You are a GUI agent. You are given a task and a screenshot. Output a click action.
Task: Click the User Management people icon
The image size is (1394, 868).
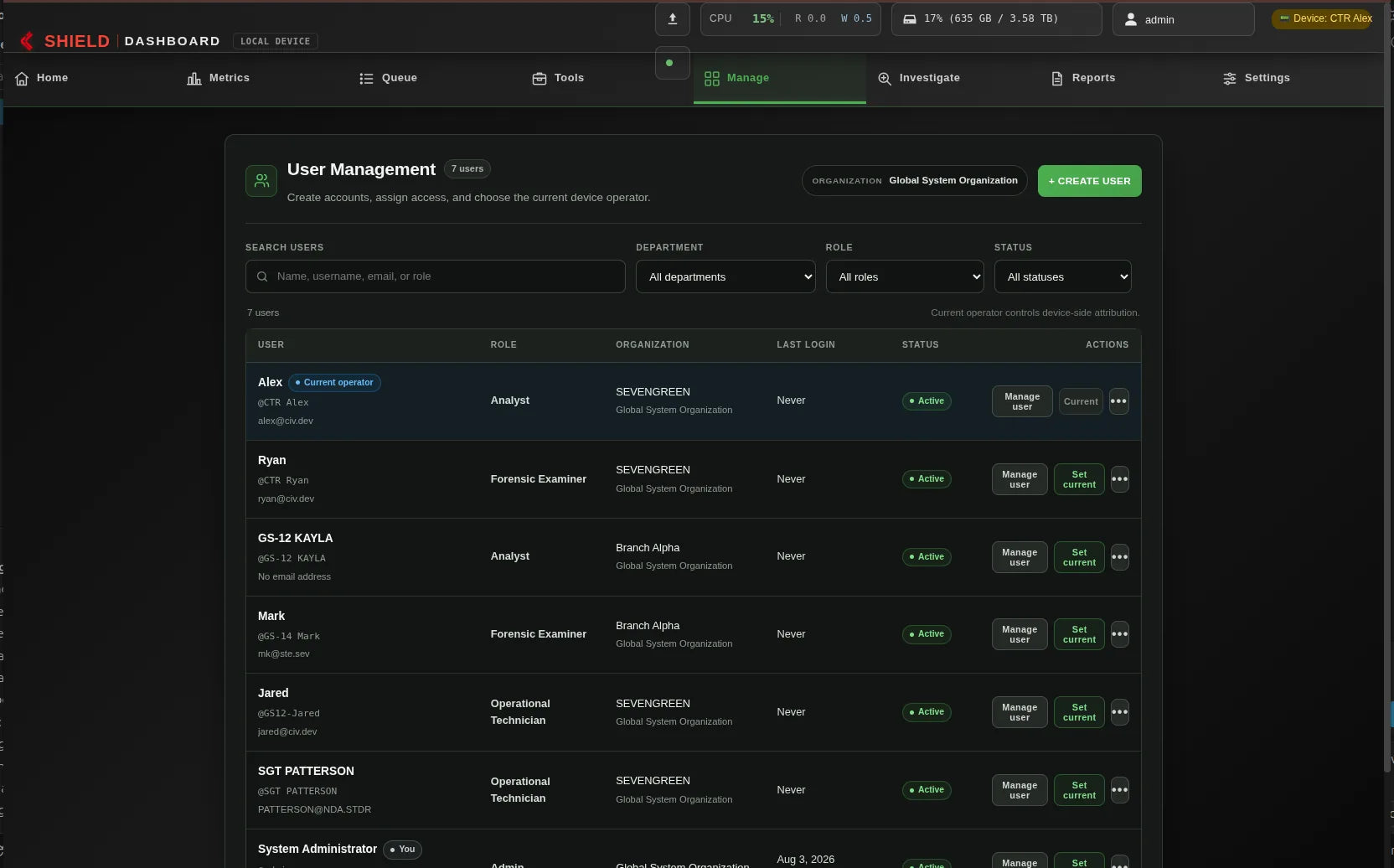(x=261, y=181)
